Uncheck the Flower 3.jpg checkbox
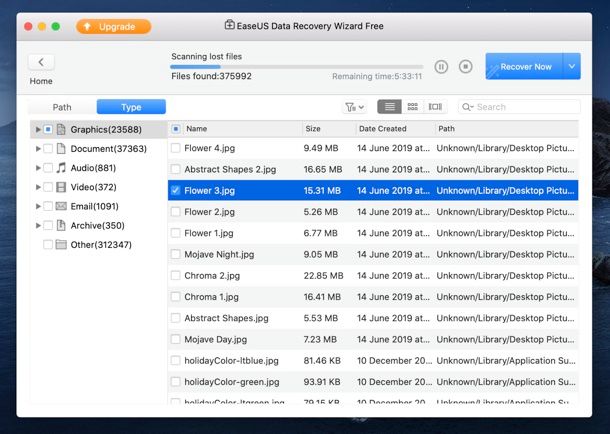This screenshot has height=434, width=610. click(x=176, y=190)
